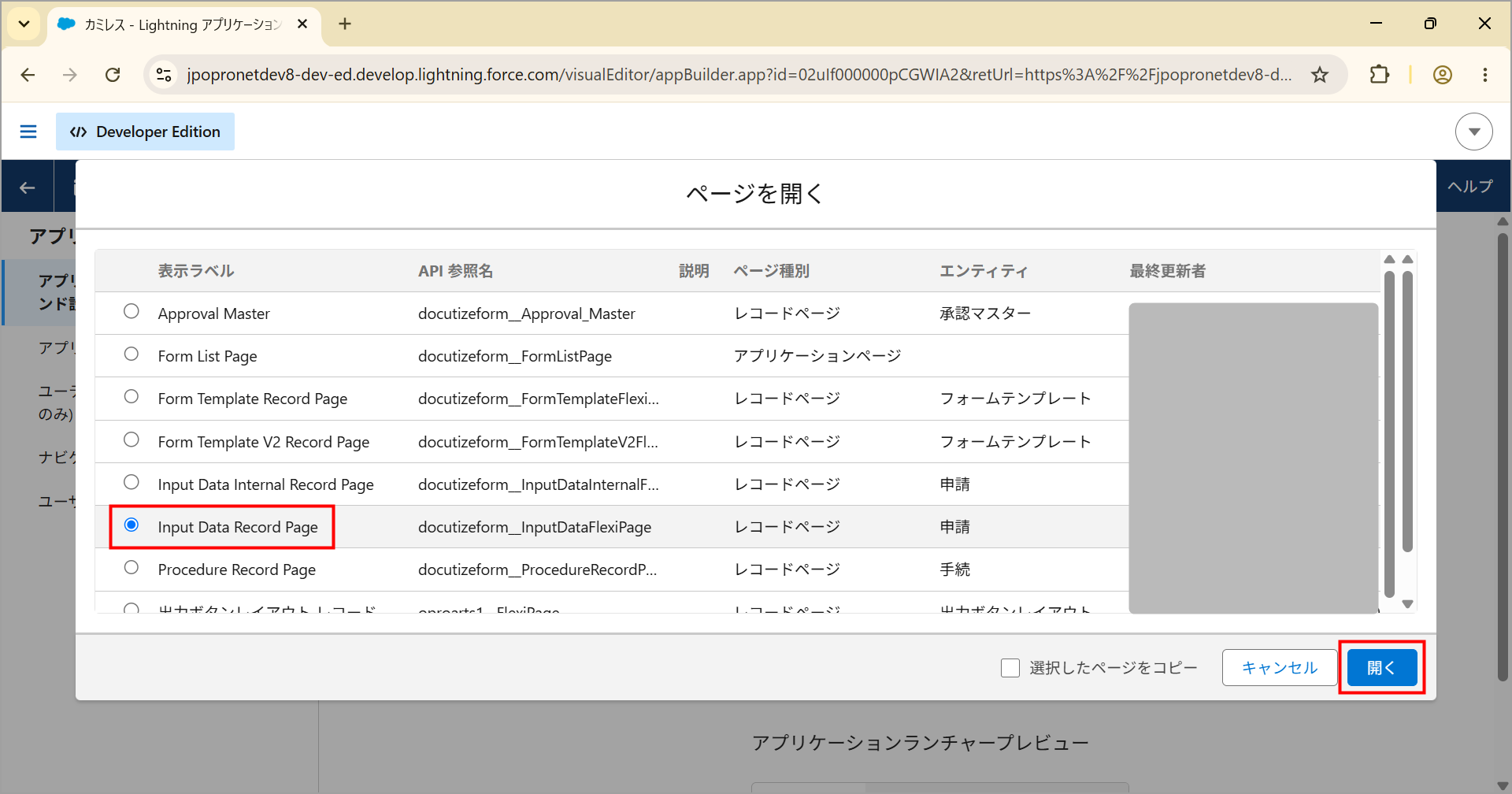Select Form Template Record Page radio button
The image size is (1512, 794).
[x=132, y=396]
